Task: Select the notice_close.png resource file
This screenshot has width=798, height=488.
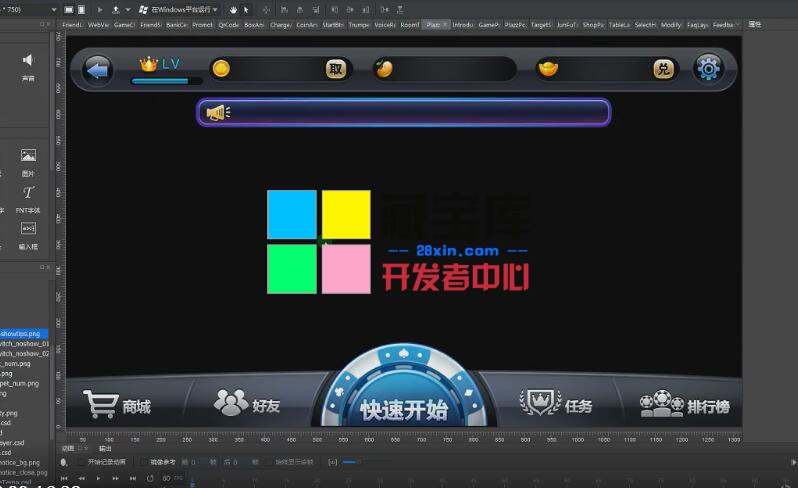Action: click(23, 472)
